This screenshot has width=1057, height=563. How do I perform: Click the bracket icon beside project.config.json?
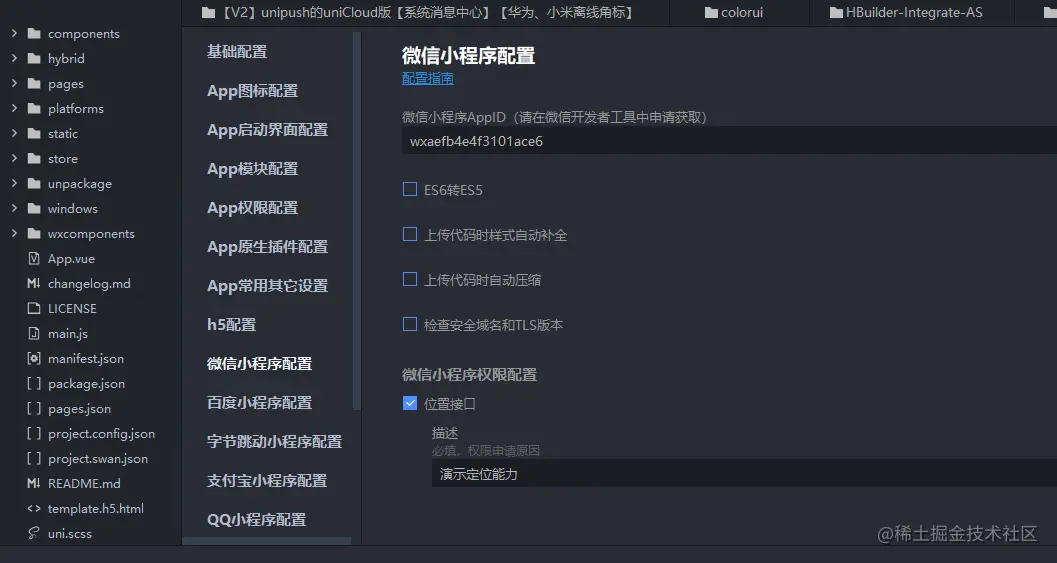(34, 433)
